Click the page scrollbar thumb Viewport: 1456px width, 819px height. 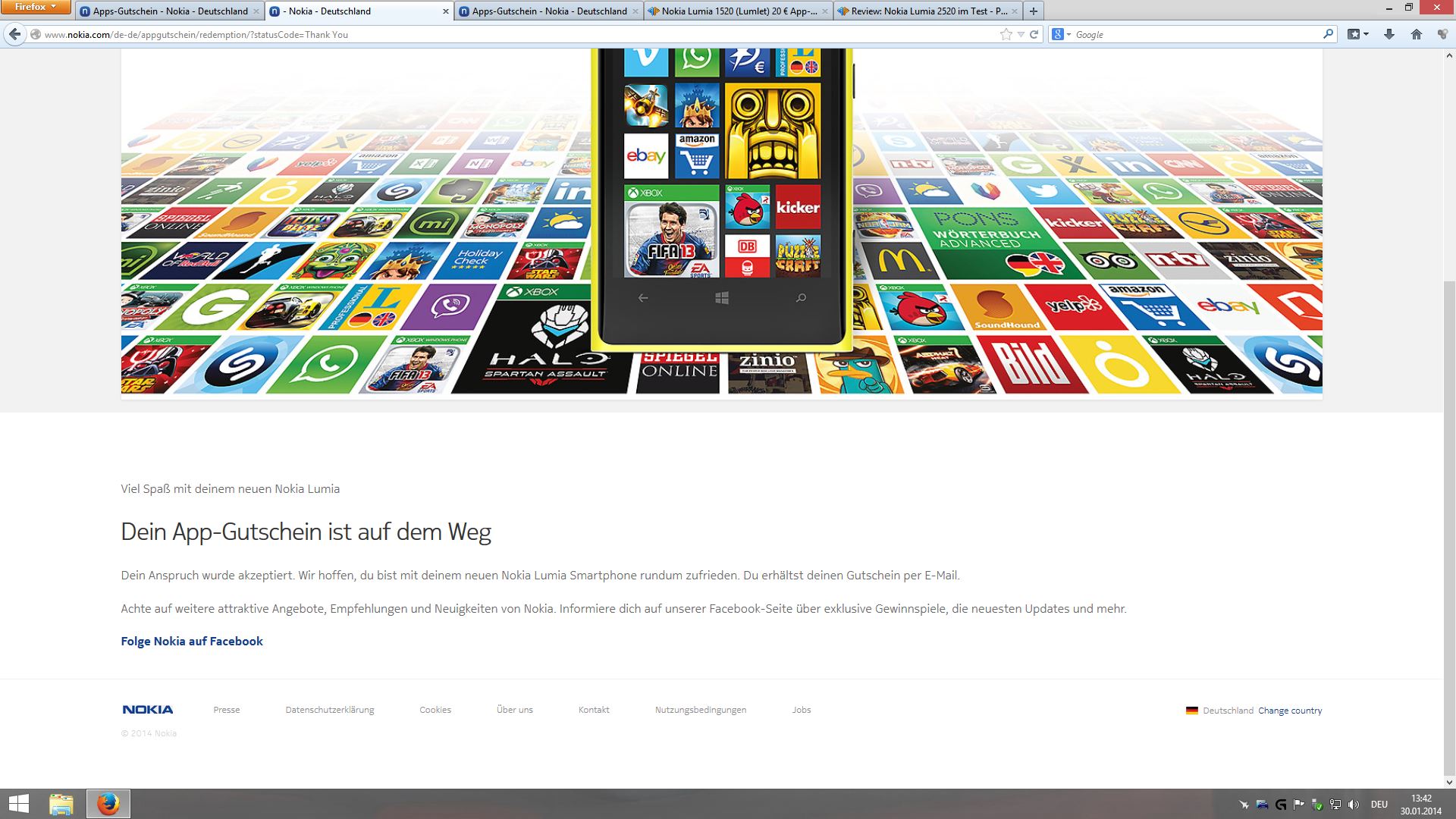(x=1449, y=529)
